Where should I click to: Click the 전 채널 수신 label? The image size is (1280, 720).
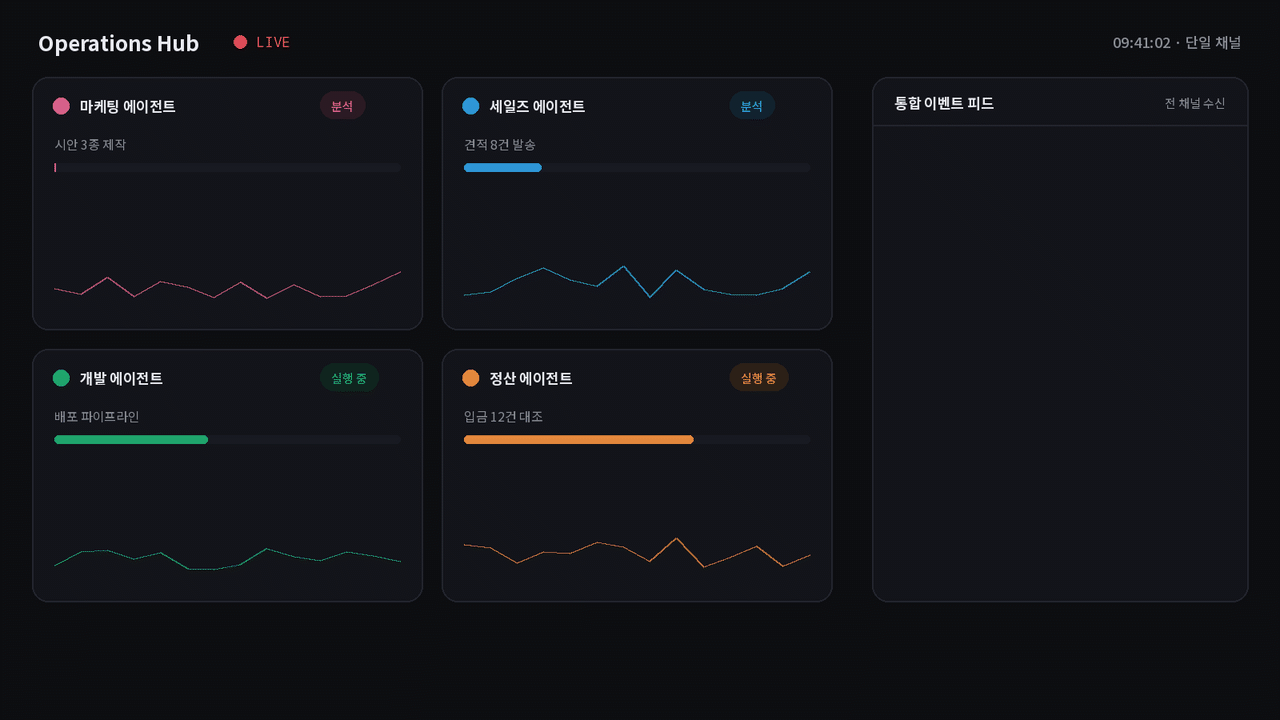coord(1194,103)
